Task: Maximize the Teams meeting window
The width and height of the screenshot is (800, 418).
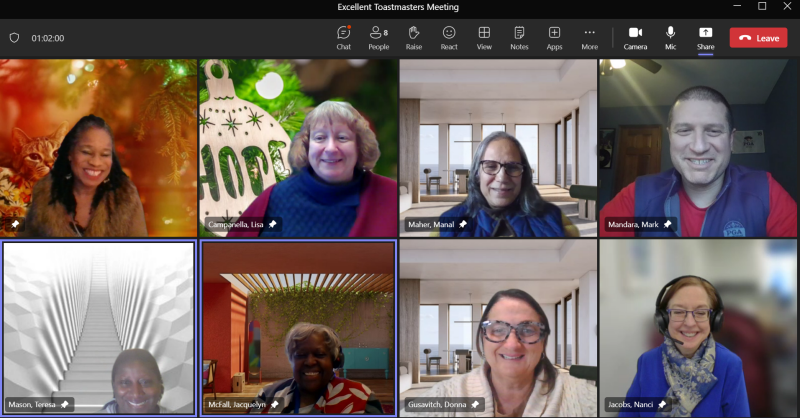Action: coord(762,6)
